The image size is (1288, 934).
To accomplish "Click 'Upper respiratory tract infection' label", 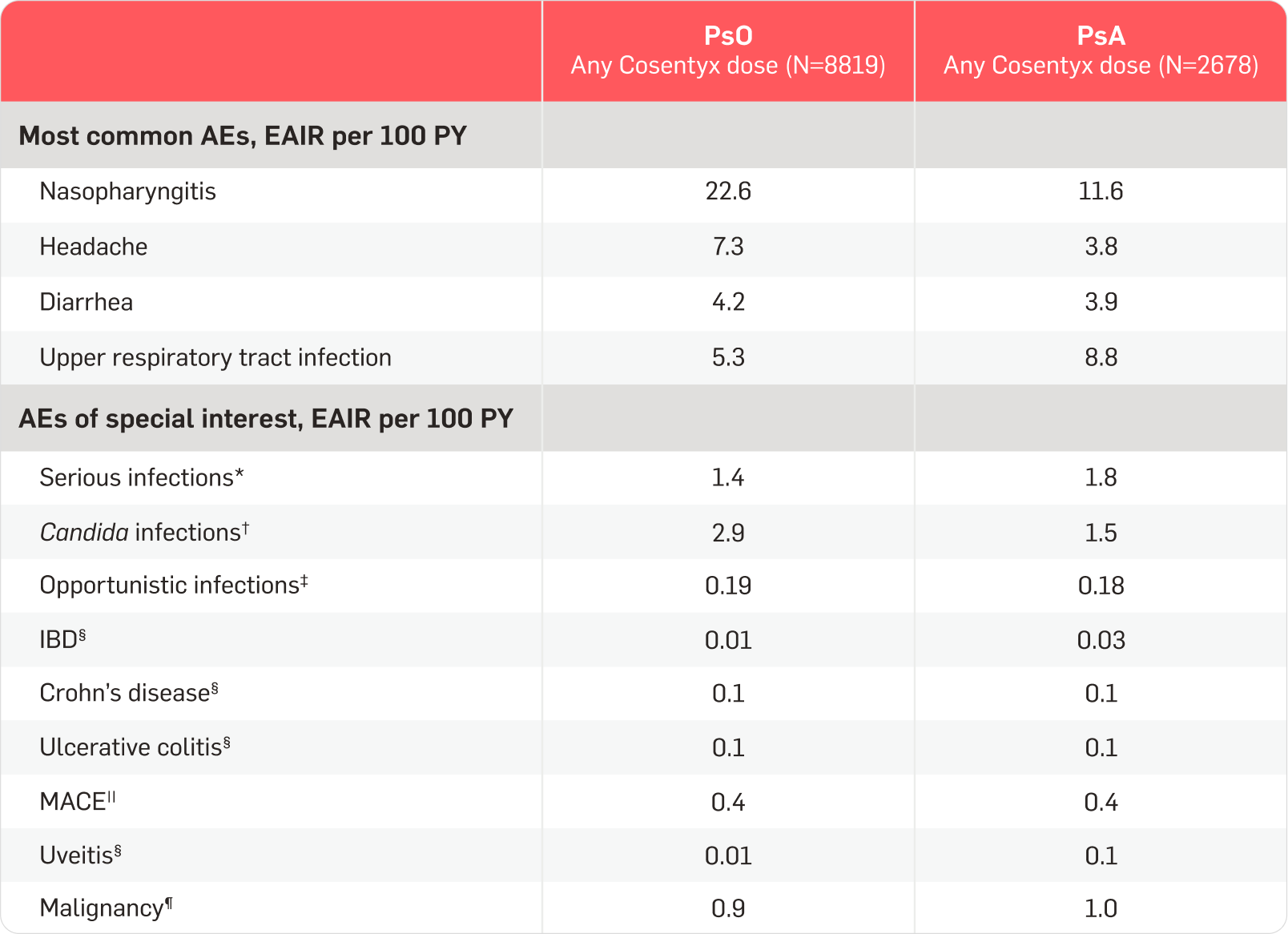I will [215, 357].
